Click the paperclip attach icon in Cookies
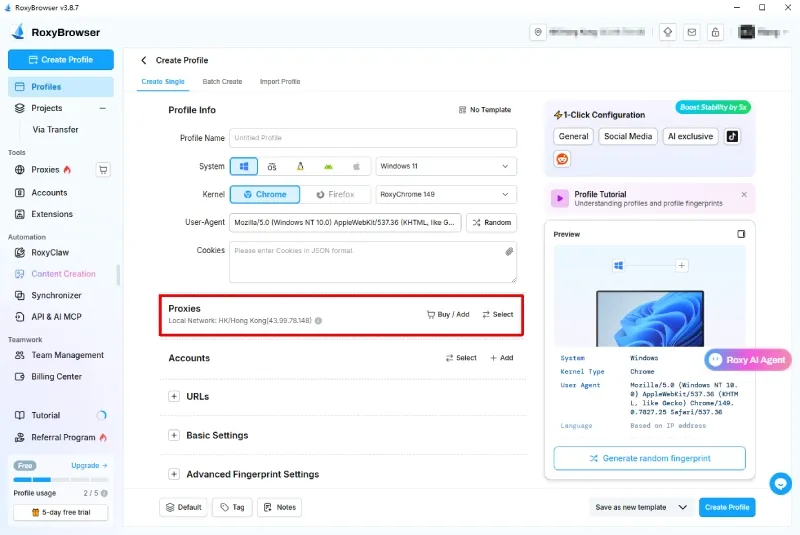 [x=509, y=251]
